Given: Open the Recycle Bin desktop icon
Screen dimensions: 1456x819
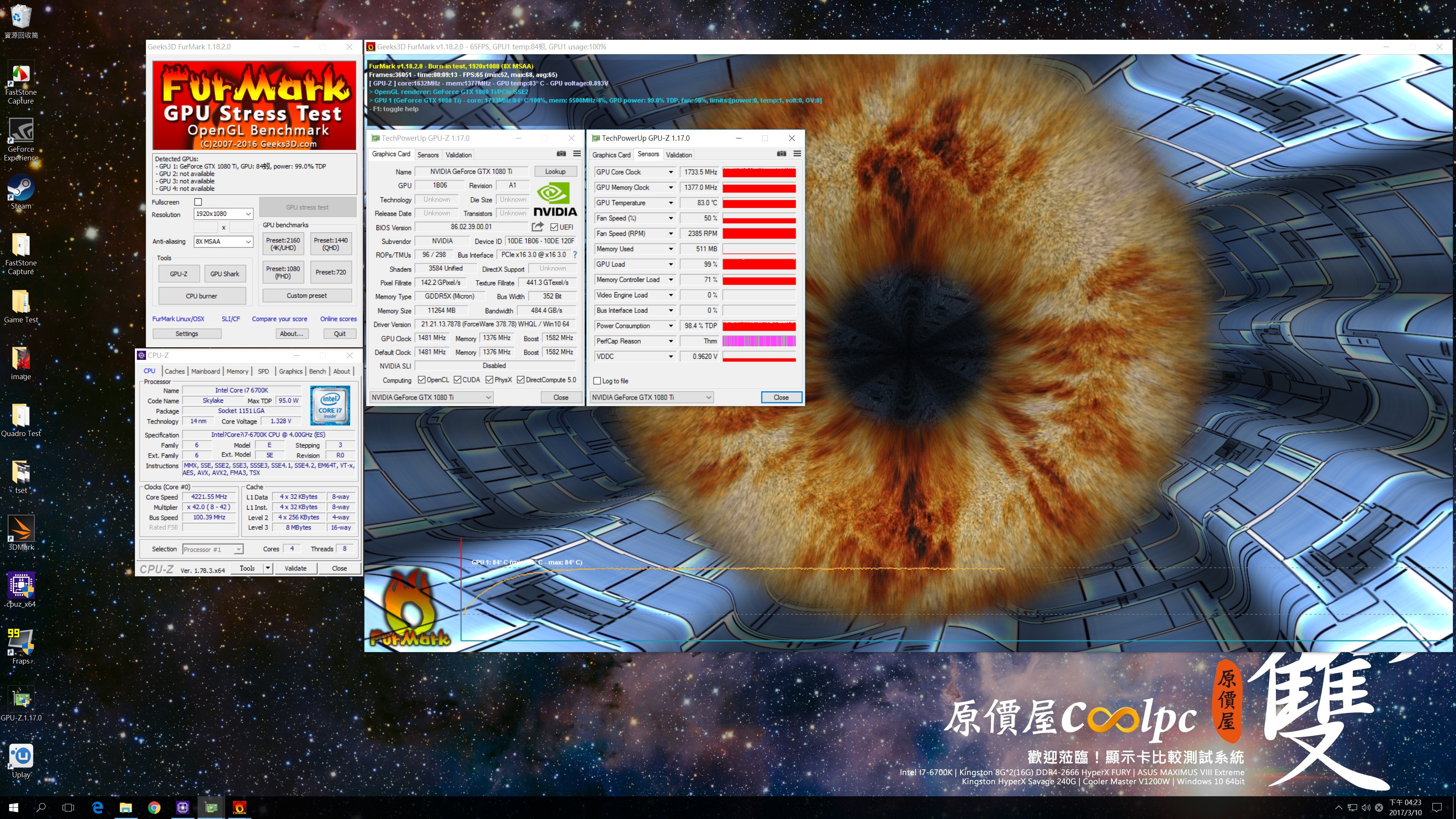Looking at the screenshot, I should click(x=21, y=22).
